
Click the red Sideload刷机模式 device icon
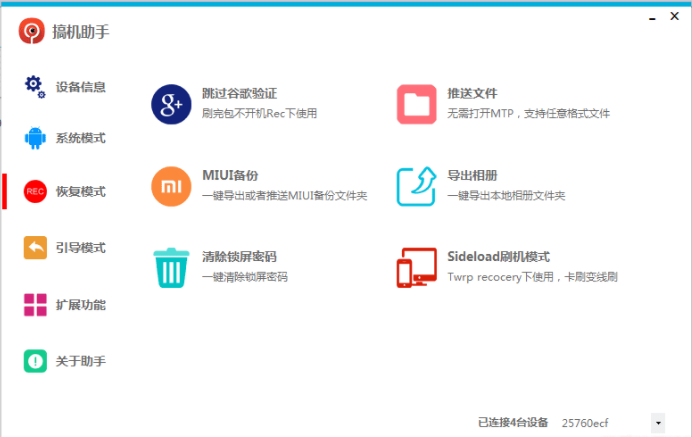click(x=416, y=267)
